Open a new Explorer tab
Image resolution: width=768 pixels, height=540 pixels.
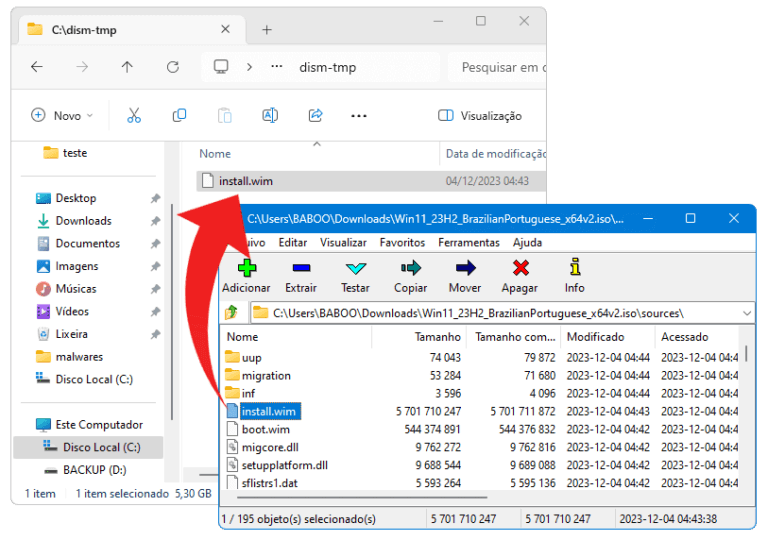267,30
